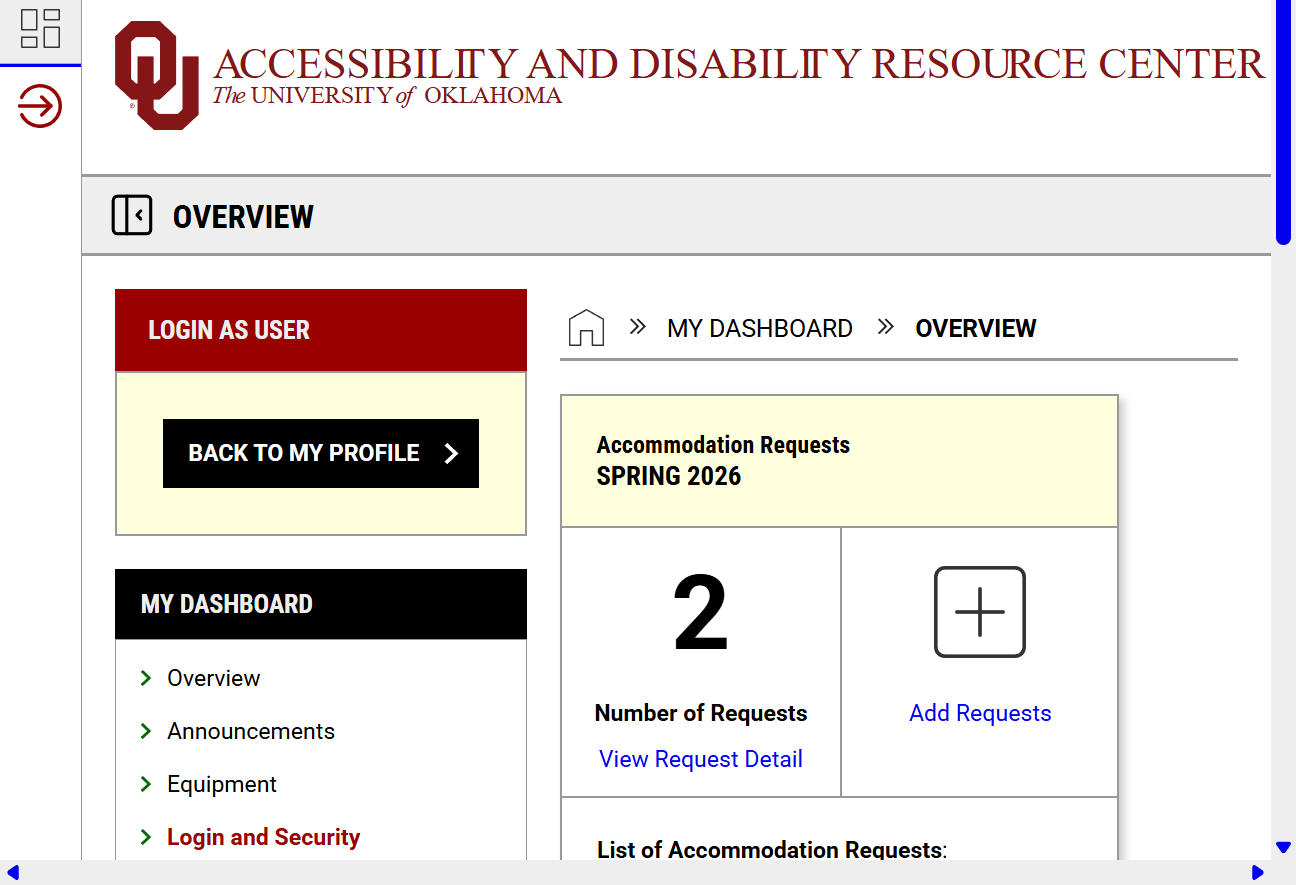Screen dimensions: 1296x885
Task: Click the SPRING 2026 term heading
Action: pos(669,476)
